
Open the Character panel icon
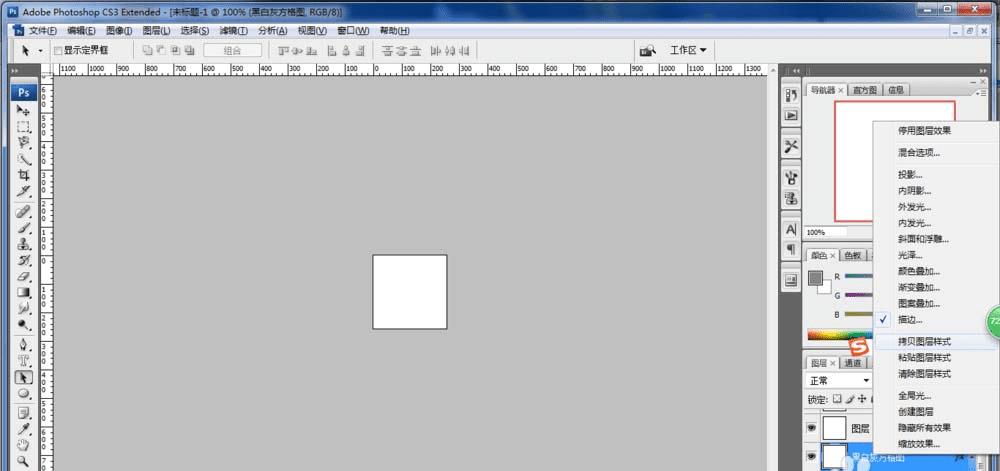(x=791, y=229)
